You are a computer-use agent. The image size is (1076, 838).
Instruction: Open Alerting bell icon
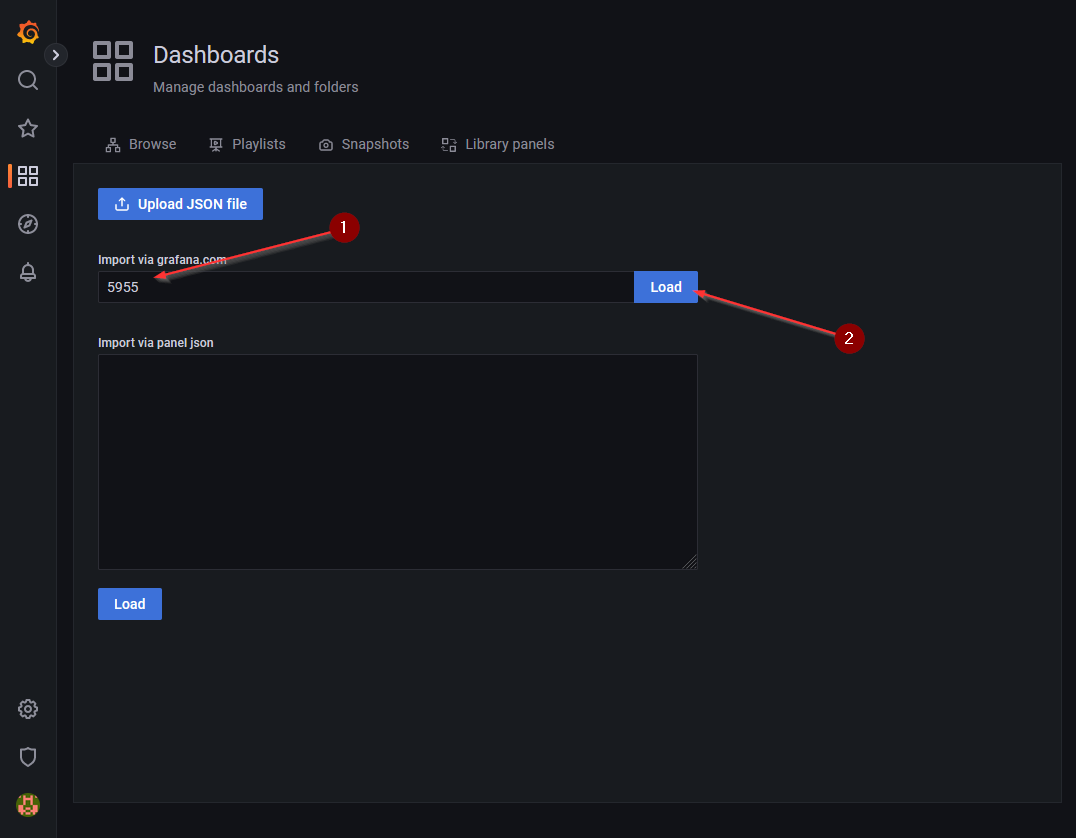pos(28,272)
